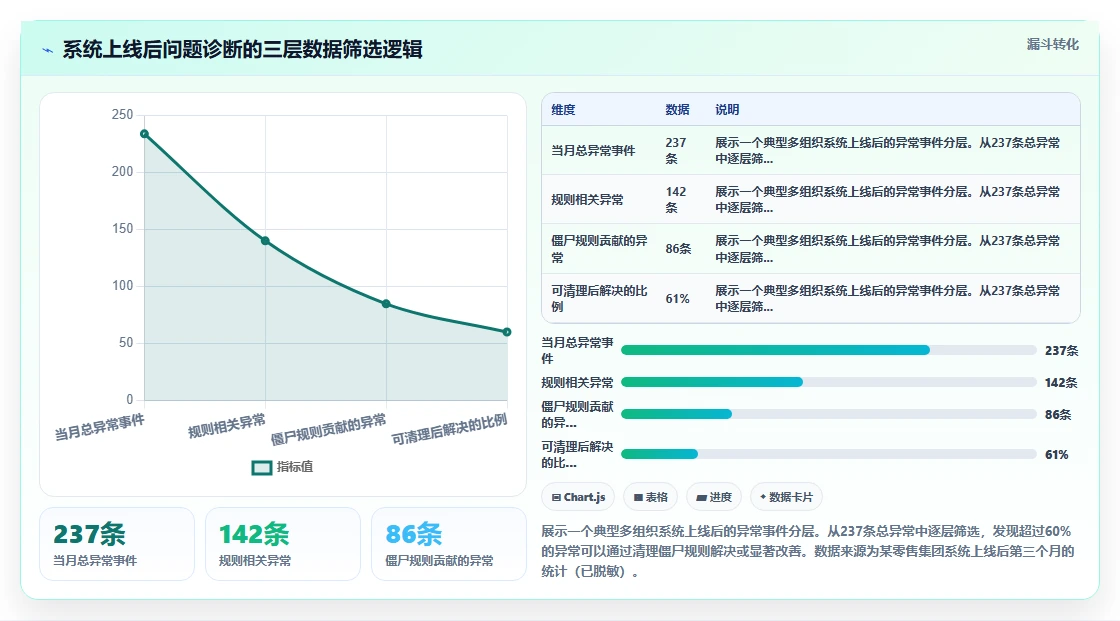Click the 142条 progress bar
Viewport: 1120px width, 621px height.
[829, 382]
